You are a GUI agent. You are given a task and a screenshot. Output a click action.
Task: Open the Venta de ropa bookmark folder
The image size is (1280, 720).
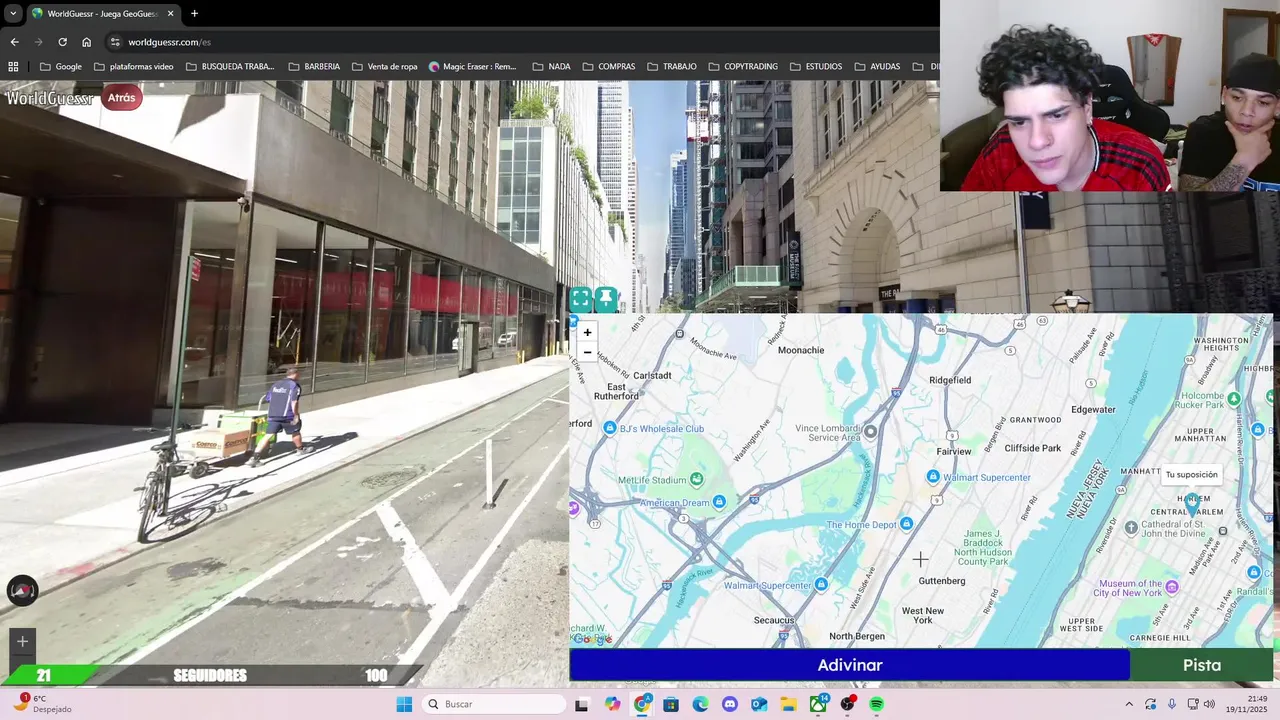point(385,67)
